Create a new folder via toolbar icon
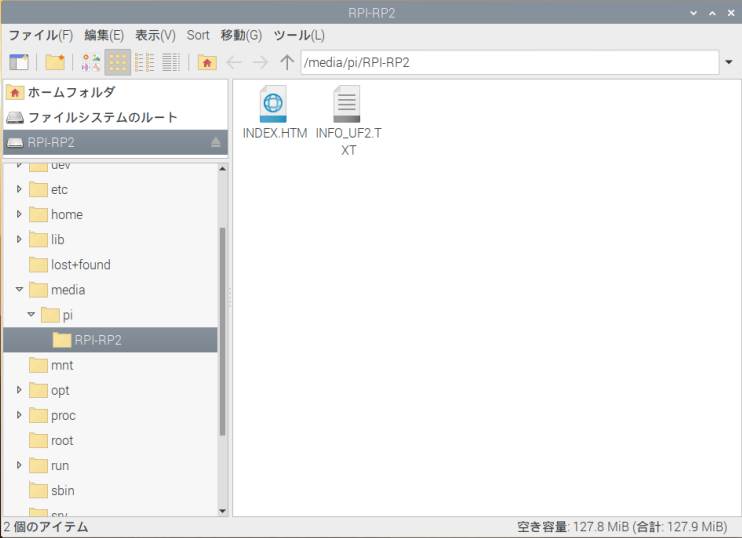The width and height of the screenshot is (742, 538). point(55,62)
